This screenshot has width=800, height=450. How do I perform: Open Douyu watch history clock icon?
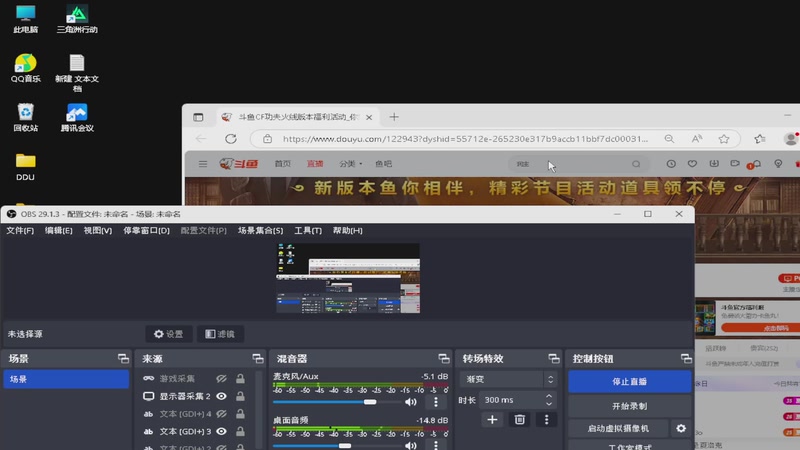click(x=671, y=164)
